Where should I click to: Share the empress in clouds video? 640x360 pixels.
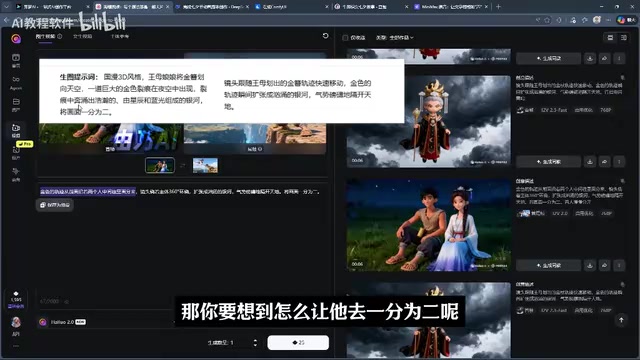(604, 162)
